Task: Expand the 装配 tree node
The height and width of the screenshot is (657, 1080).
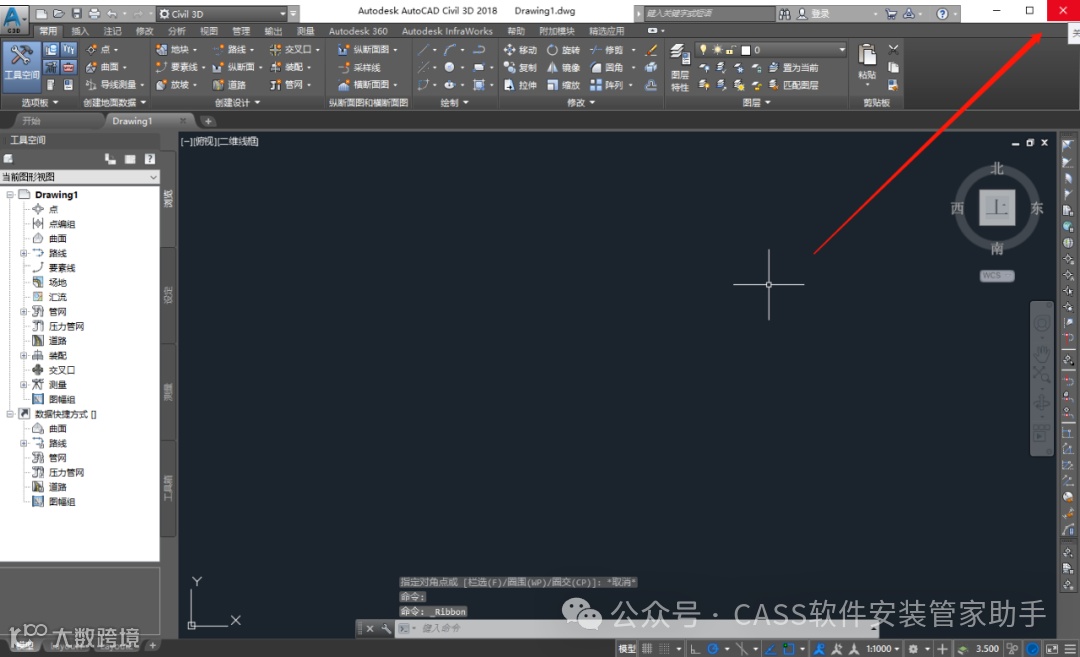Action: (23, 355)
